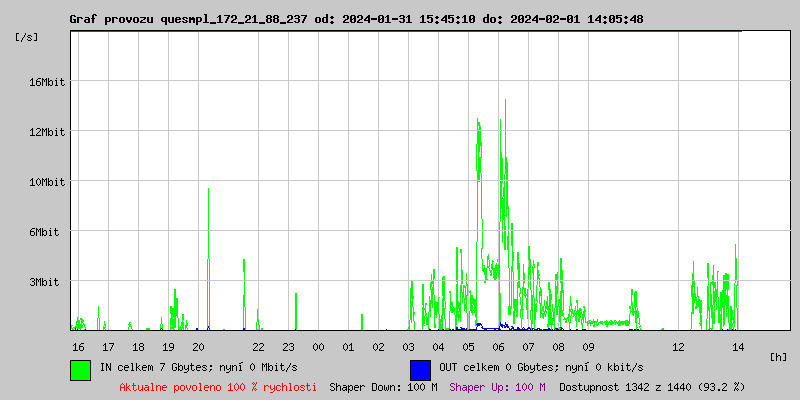Select hour 20 on the time axis

(199, 347)
